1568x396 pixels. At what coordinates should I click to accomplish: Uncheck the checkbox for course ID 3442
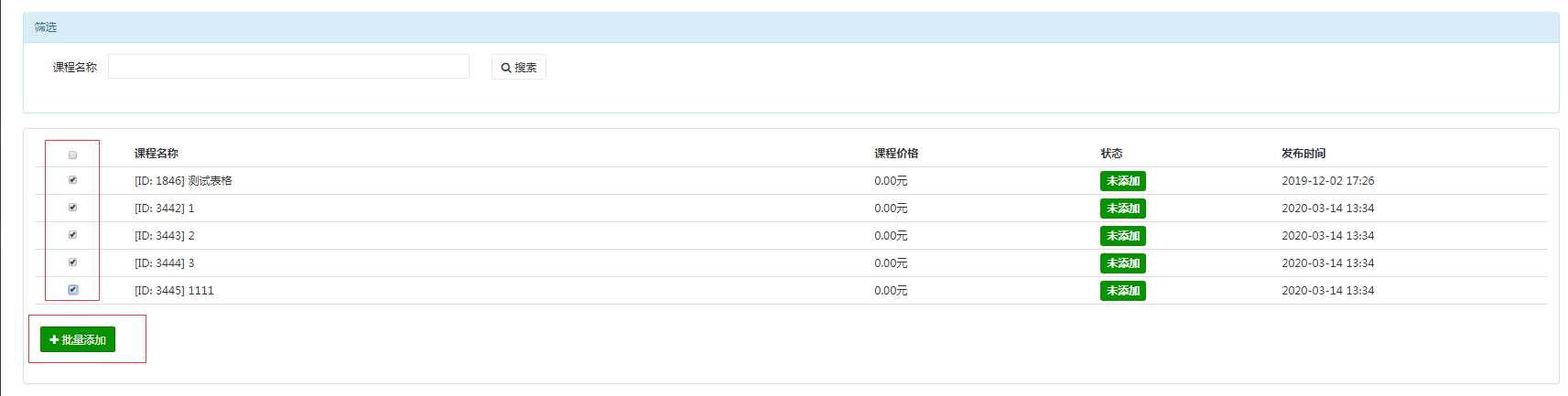click(x=72, y=208)
